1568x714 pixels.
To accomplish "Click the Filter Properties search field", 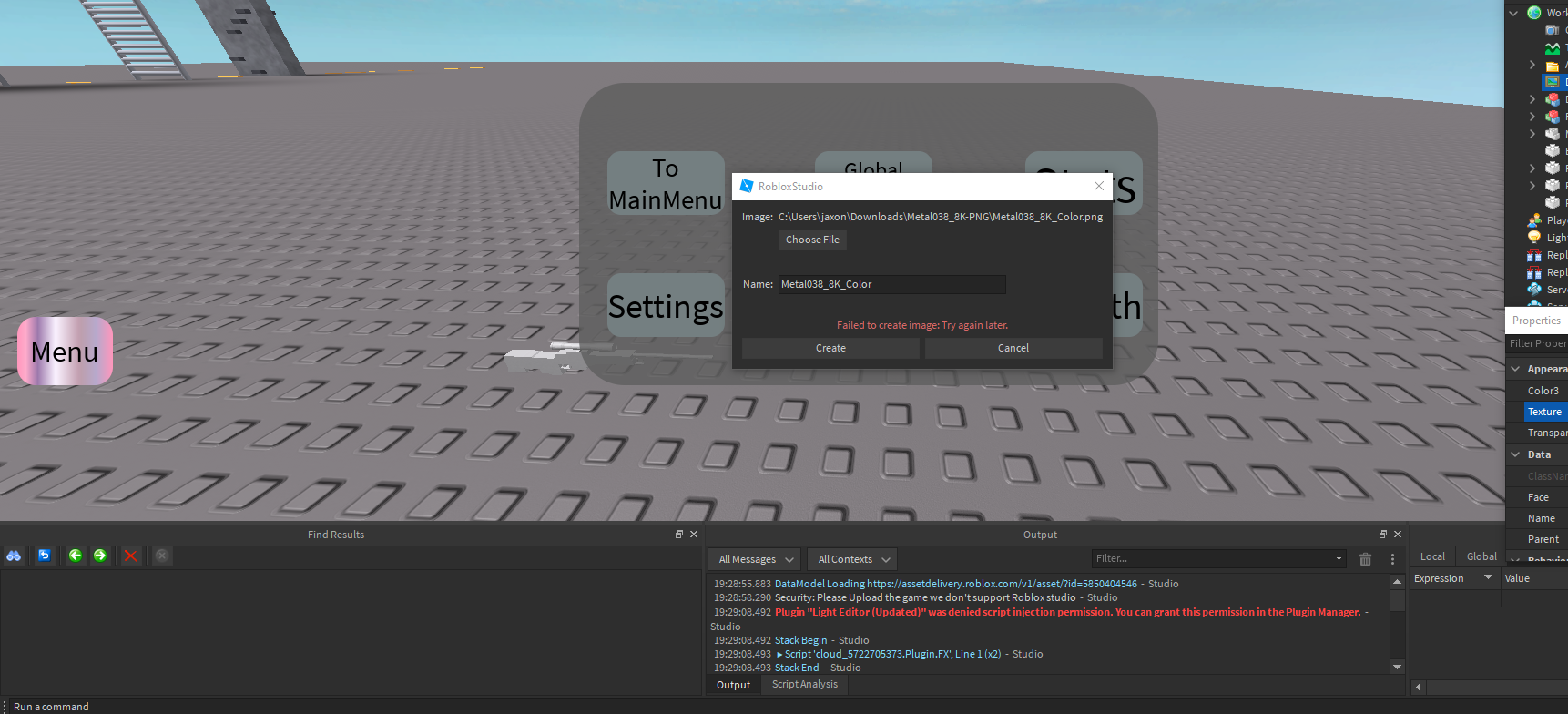I will pyautogui.click(x=1537, y=343).
